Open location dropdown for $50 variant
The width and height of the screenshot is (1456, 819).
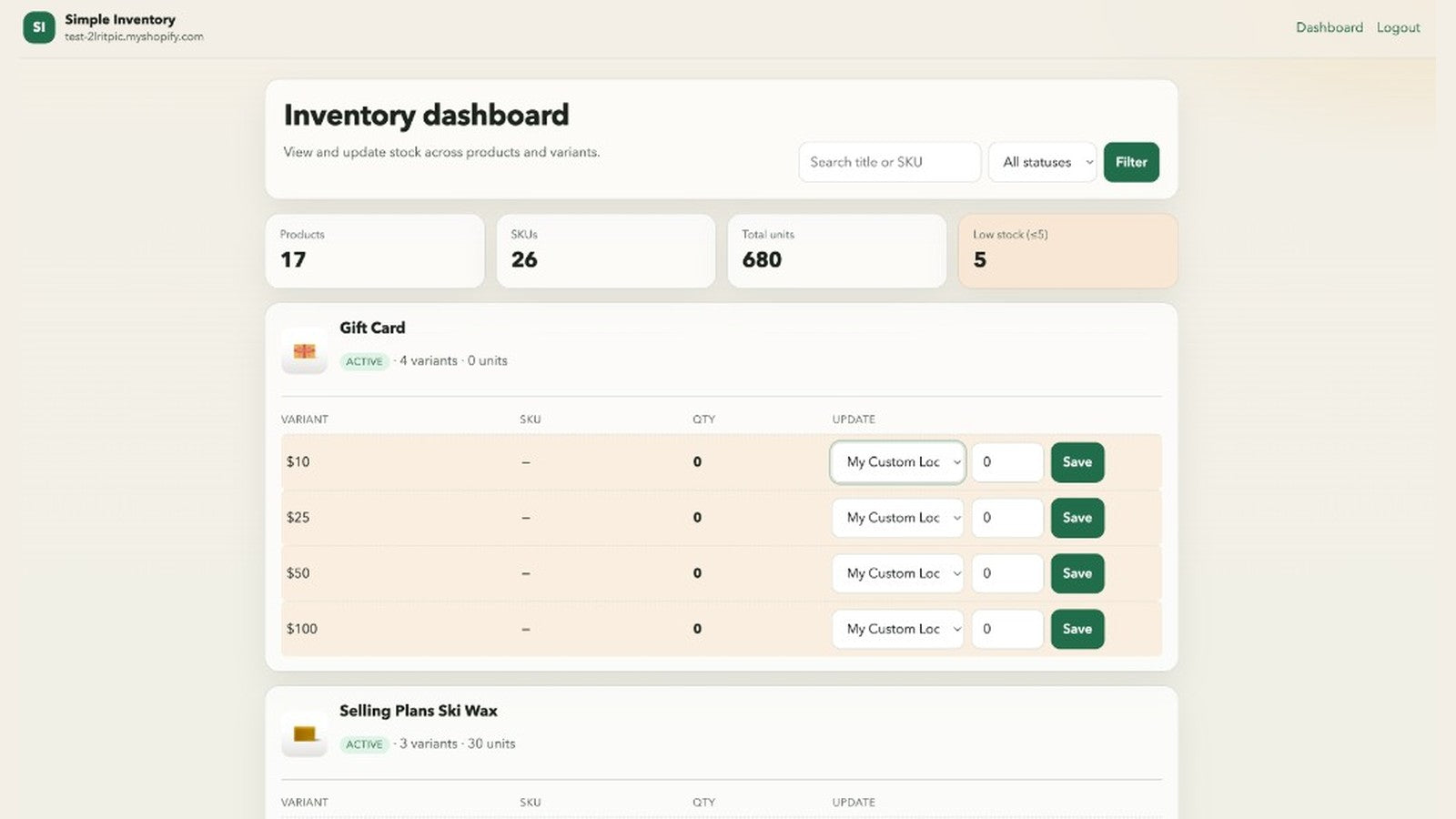(x=897, y=573)
